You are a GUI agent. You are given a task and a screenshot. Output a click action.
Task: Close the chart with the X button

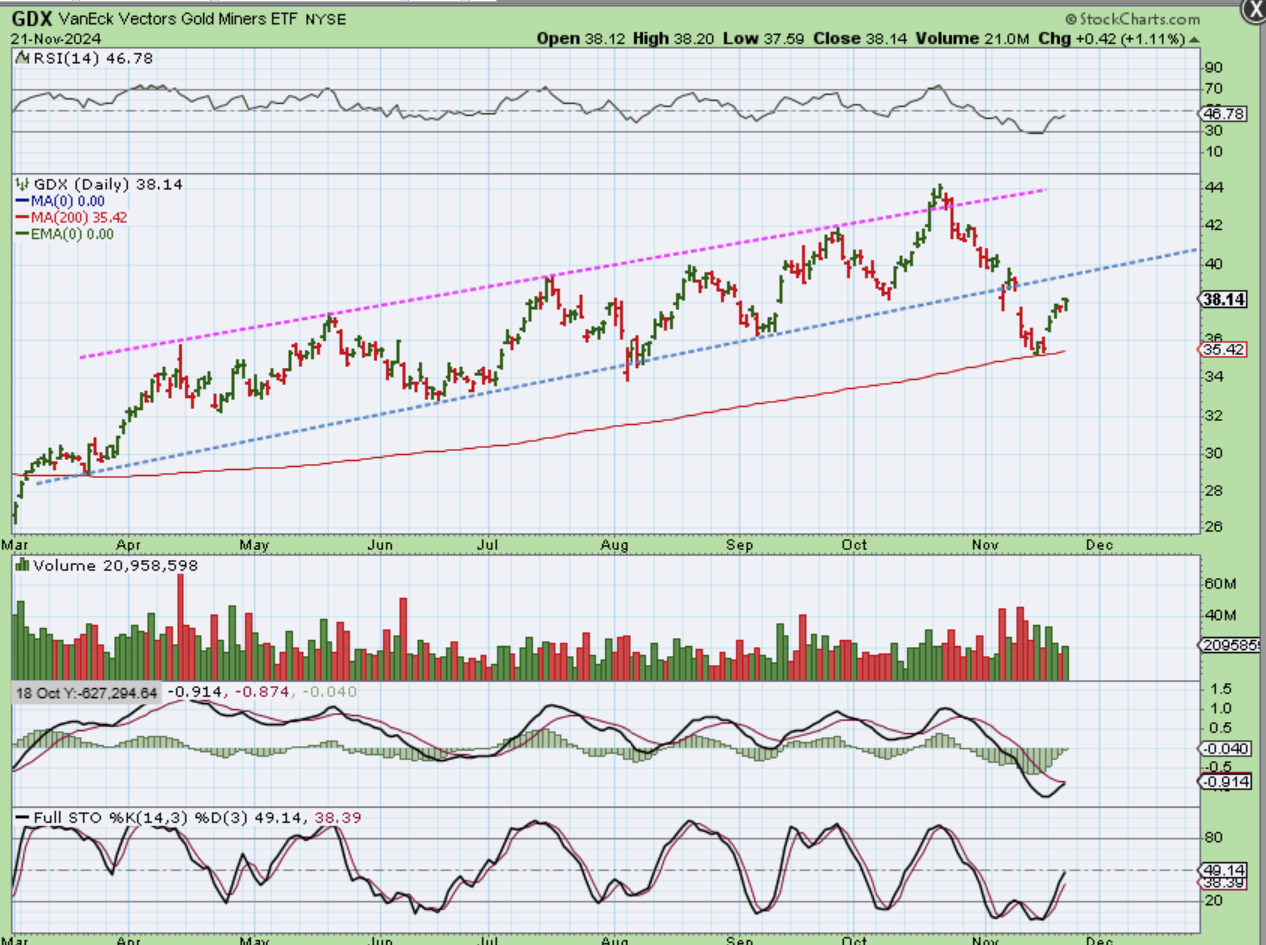click(1254, 11)
